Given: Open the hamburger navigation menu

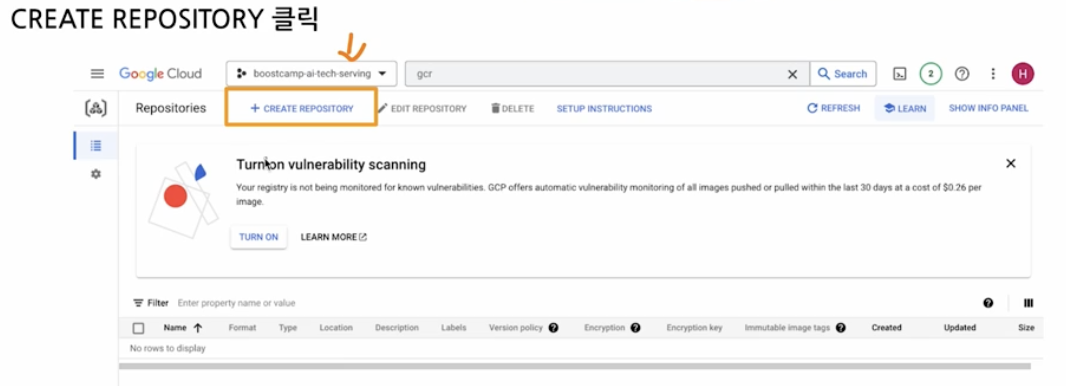Looking at the screenshot, I should [97, 74].
